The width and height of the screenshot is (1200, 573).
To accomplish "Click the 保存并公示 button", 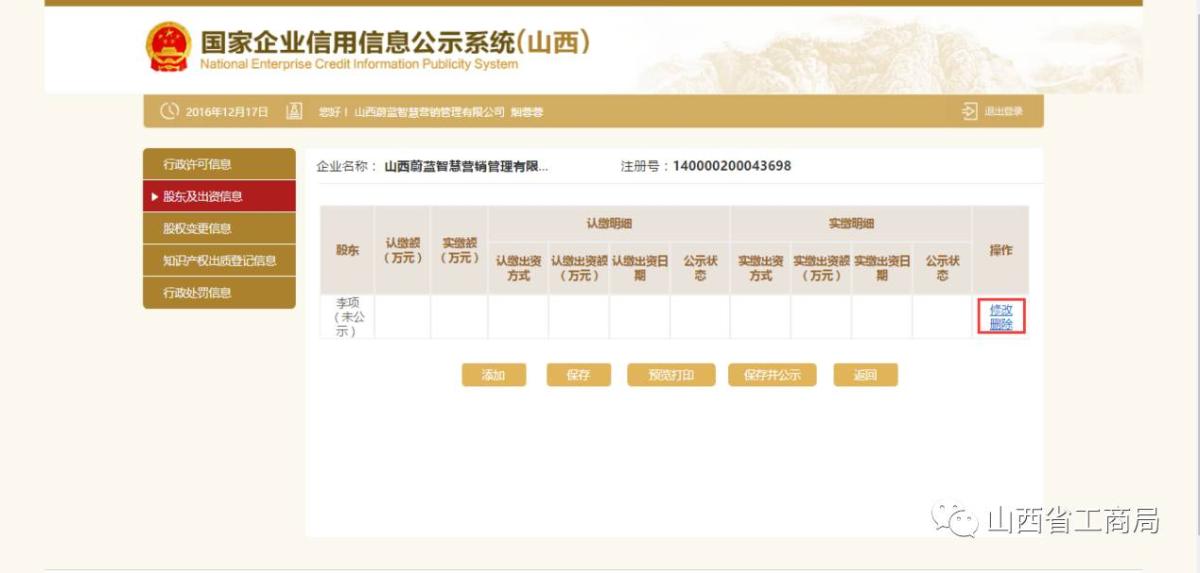I will pos(772,375).
